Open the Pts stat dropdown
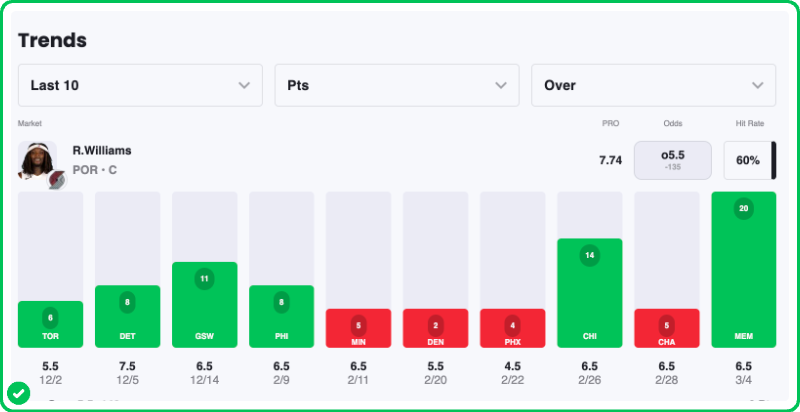The height and width of the screenshot is (412, 800). point(397,86)
